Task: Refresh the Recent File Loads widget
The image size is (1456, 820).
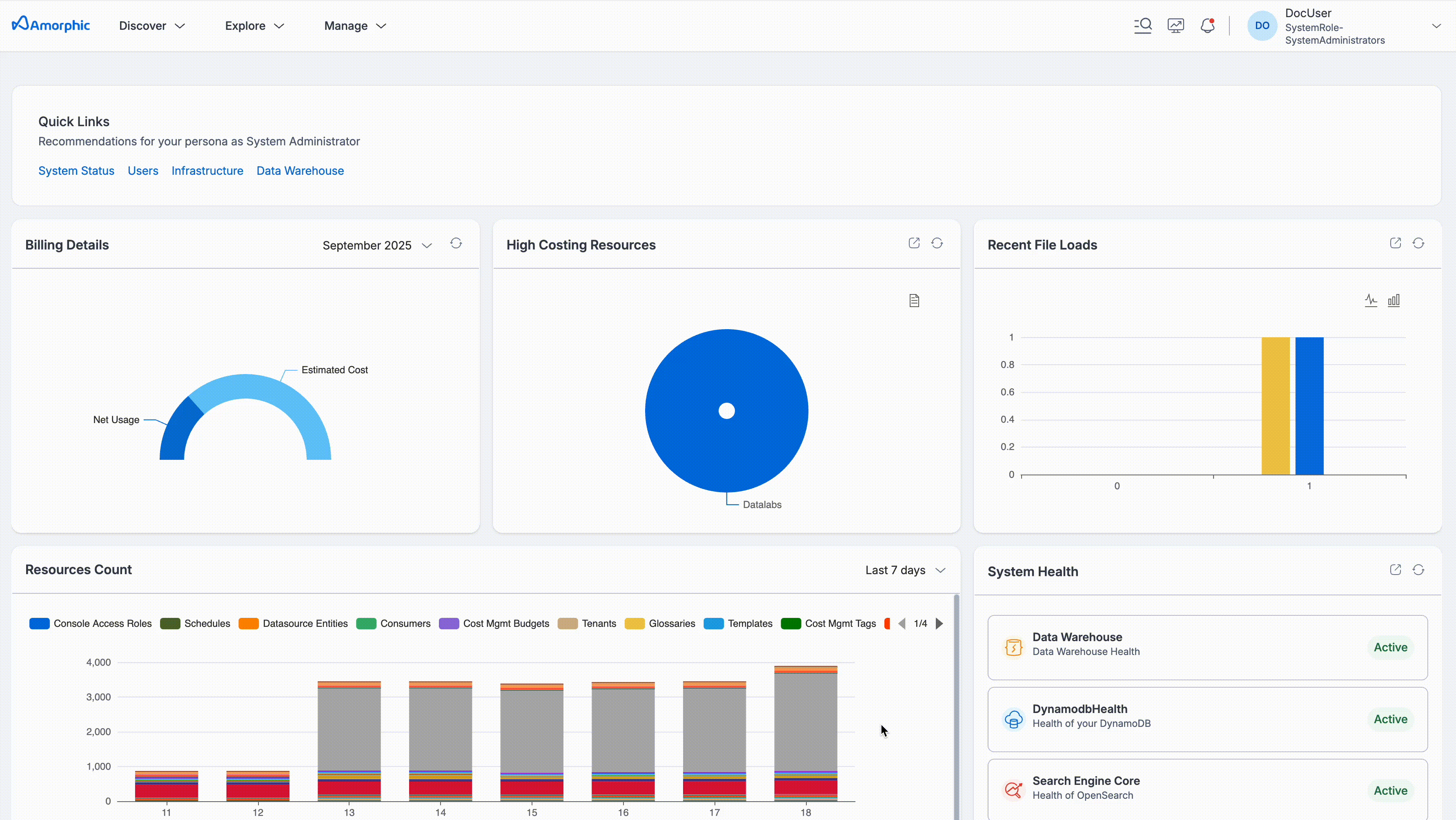Action: (x=1418, y=243)
